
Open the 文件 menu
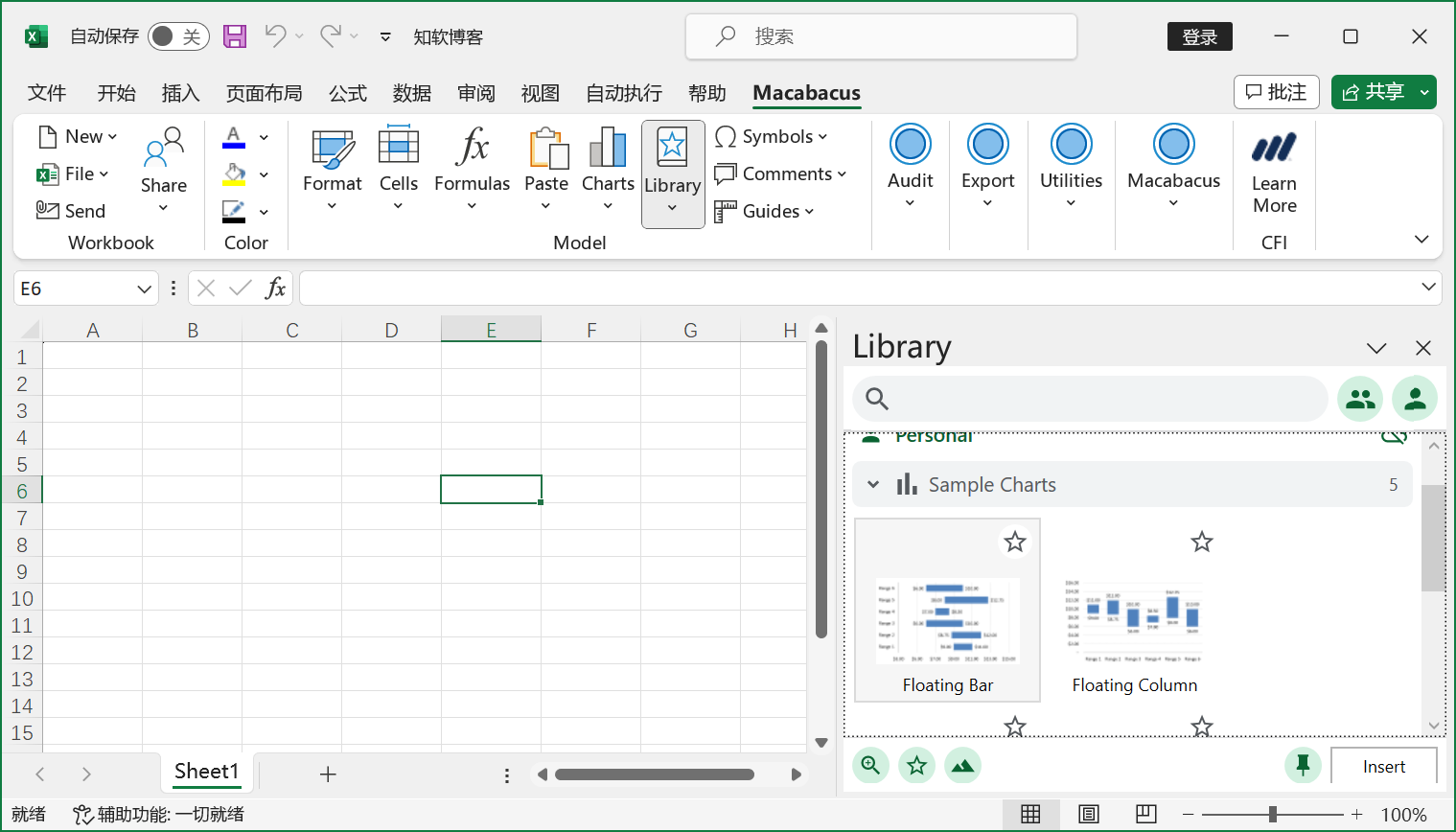47,93
